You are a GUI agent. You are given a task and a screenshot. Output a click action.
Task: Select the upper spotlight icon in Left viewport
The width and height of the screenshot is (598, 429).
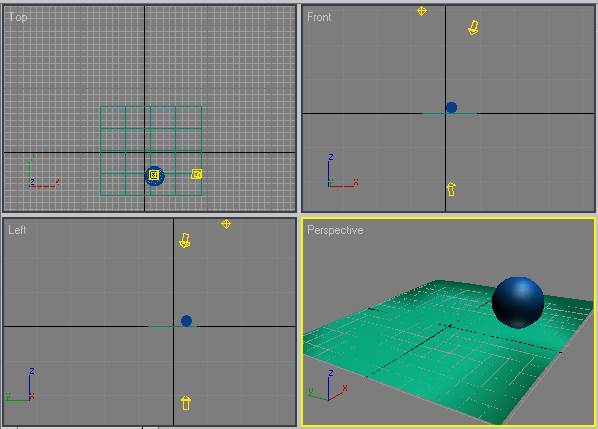coord(185,241)
